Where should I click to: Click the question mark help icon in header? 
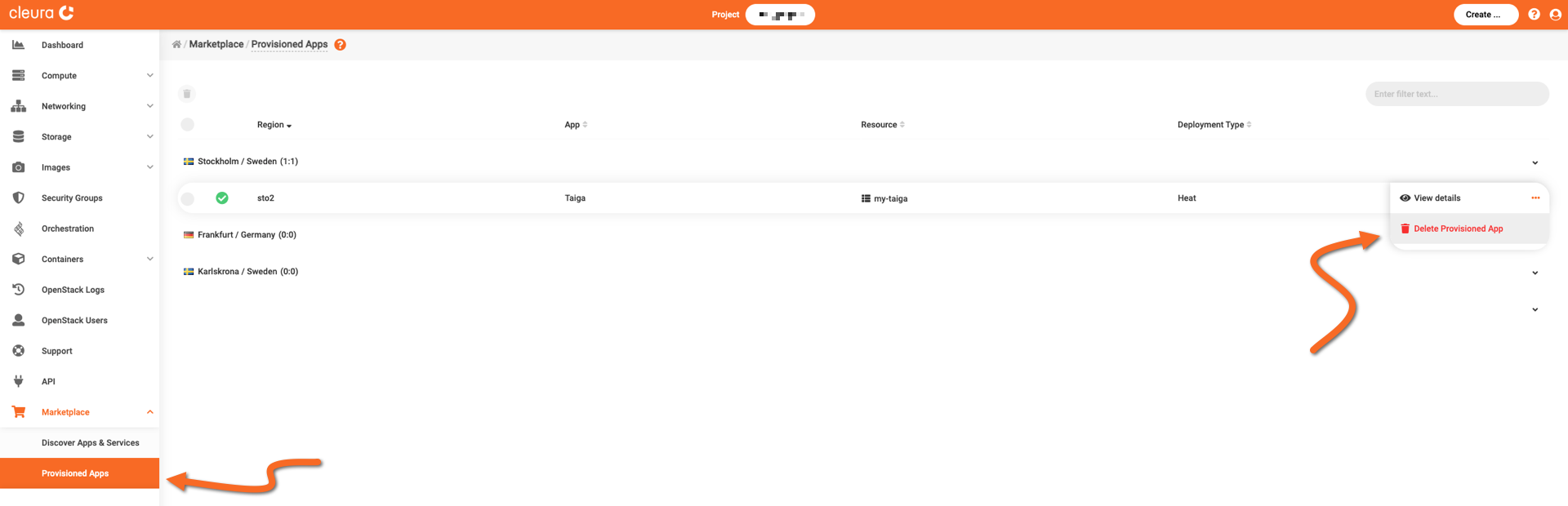[1534, 15]
